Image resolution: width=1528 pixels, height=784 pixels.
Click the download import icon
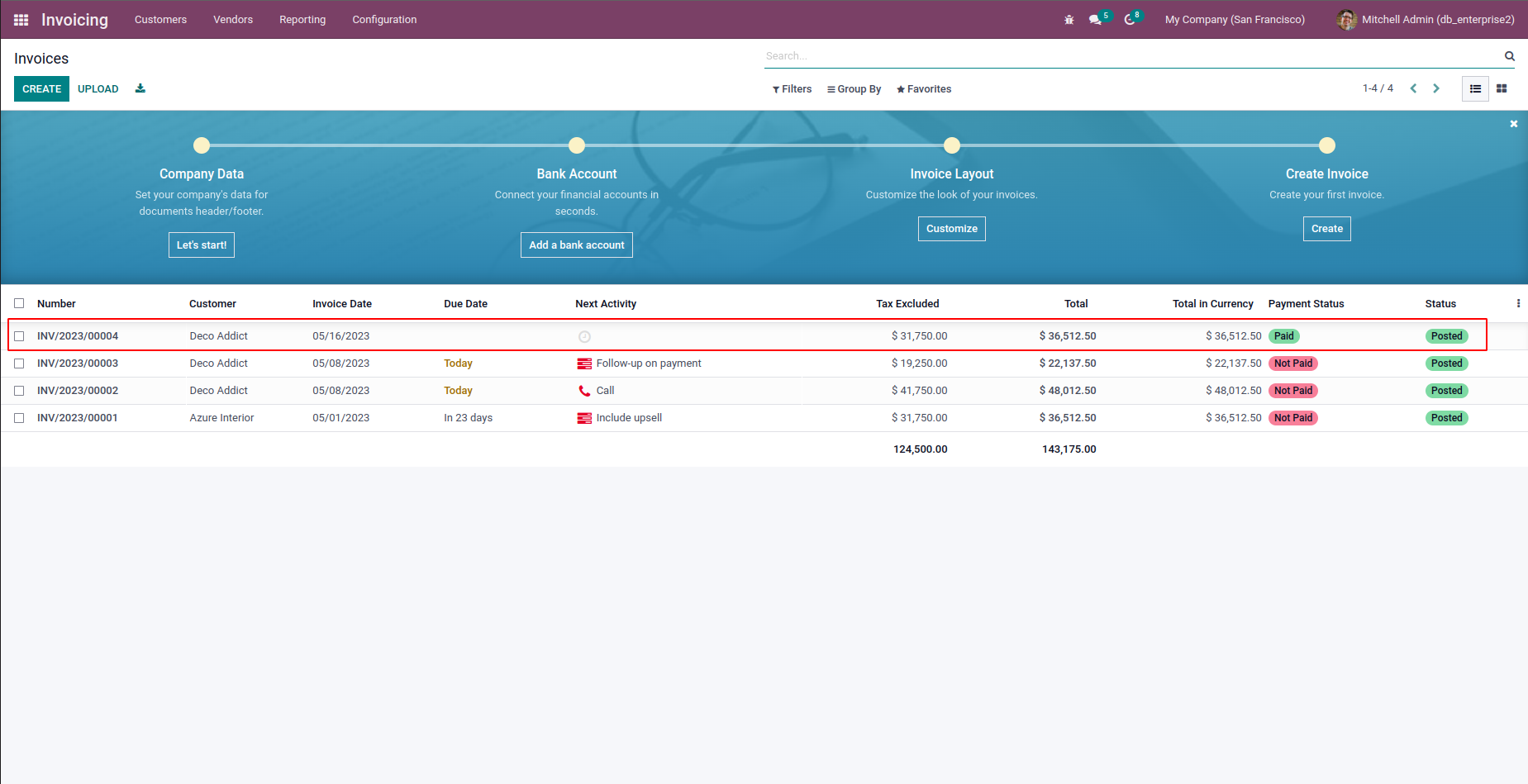click(x=140, y=88)
